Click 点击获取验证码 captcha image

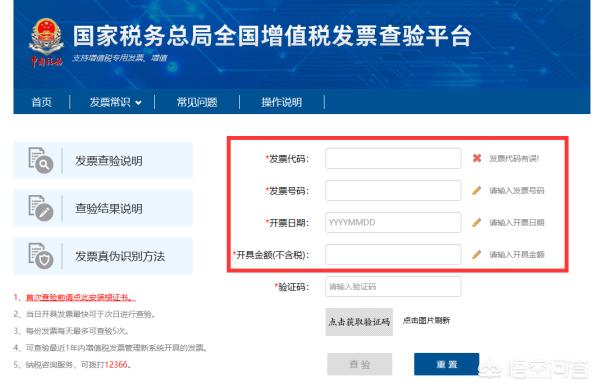(359, 322)
